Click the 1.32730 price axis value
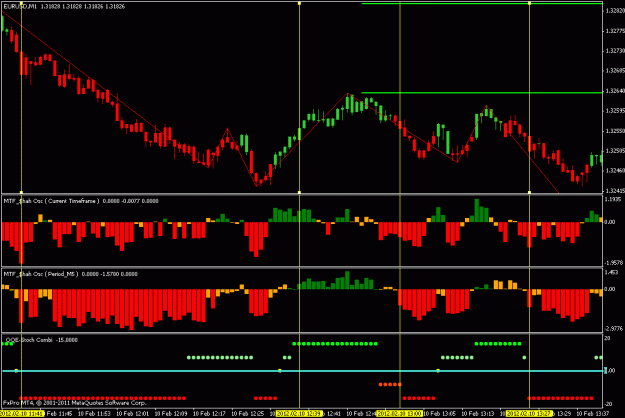Screen dimensions: 625x418 (x=615, y=51)
